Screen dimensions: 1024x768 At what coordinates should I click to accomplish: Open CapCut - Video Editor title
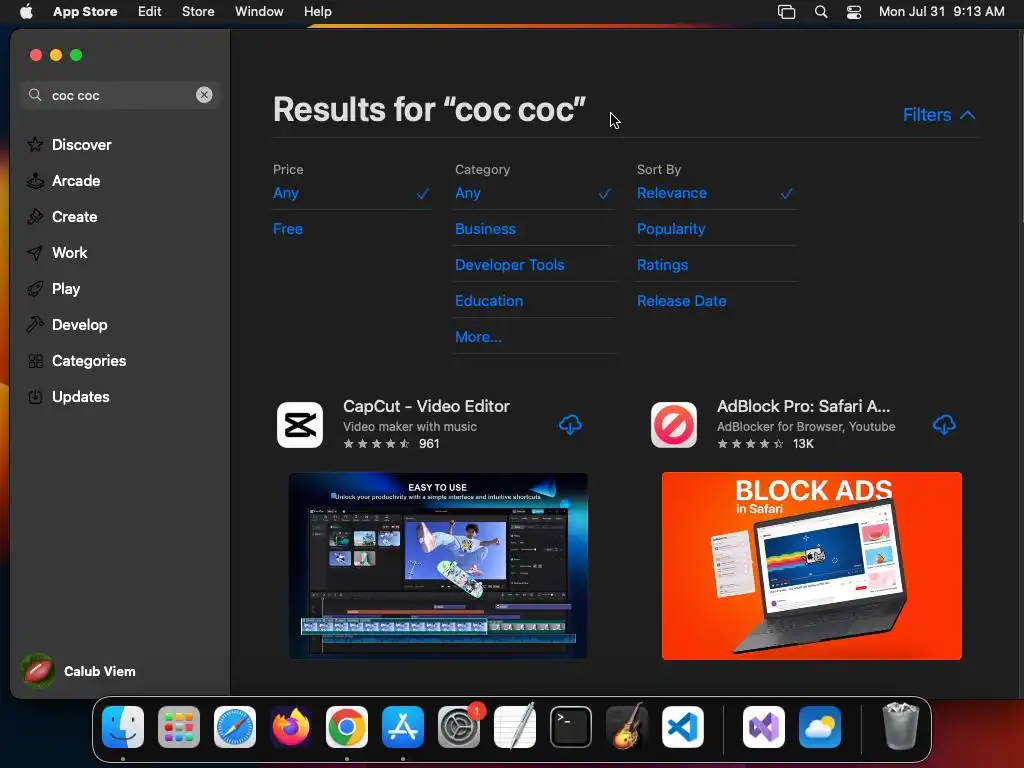click(x=426, y=406)
